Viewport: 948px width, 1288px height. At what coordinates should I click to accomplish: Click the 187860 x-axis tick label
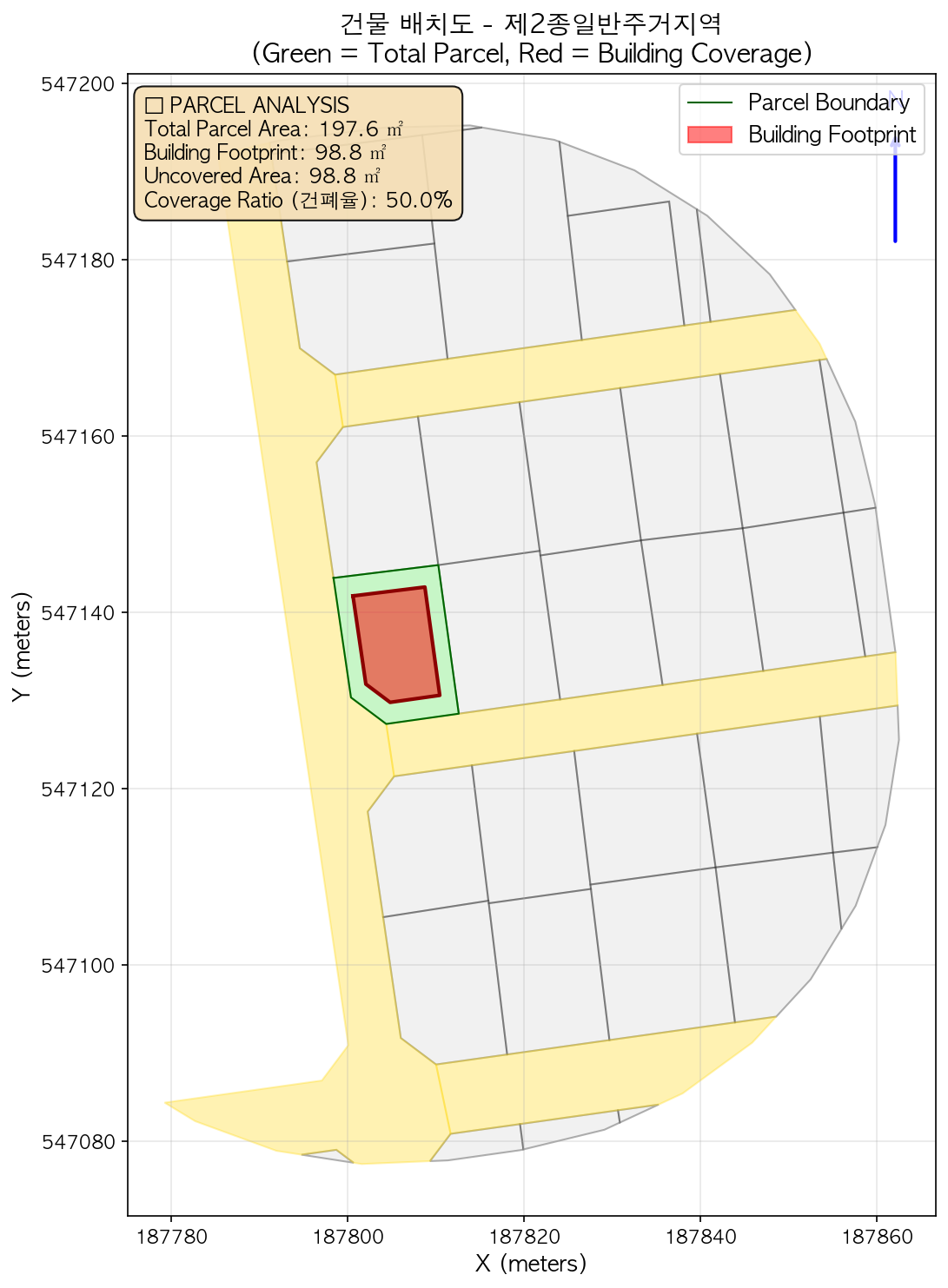(x=876, y=1236)
